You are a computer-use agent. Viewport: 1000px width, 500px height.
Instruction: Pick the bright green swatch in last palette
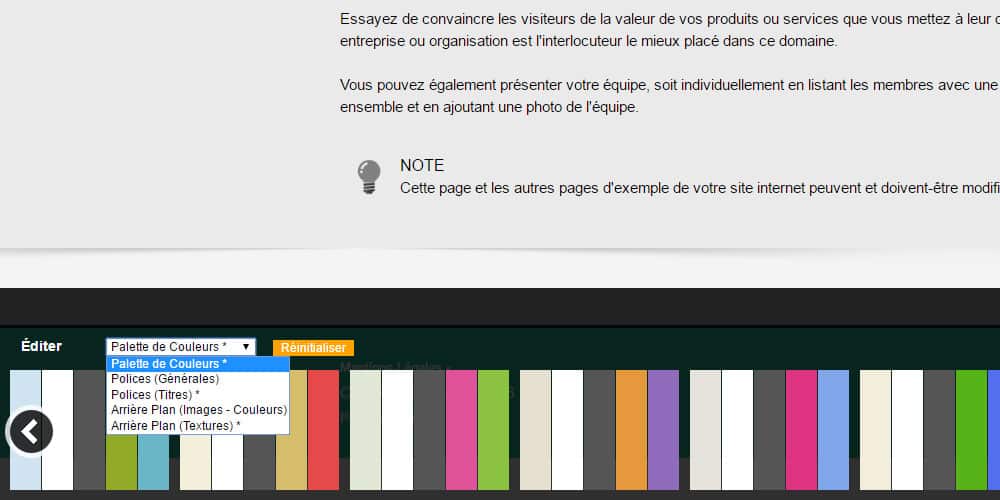click(x=971, y=430)
